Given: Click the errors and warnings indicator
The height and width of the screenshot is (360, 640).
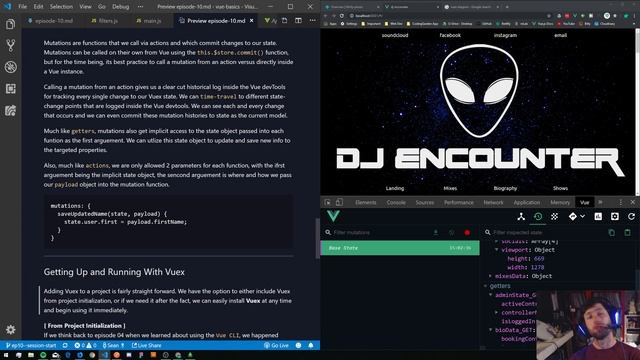Looking at the screenshot, I should pos(85,345).
